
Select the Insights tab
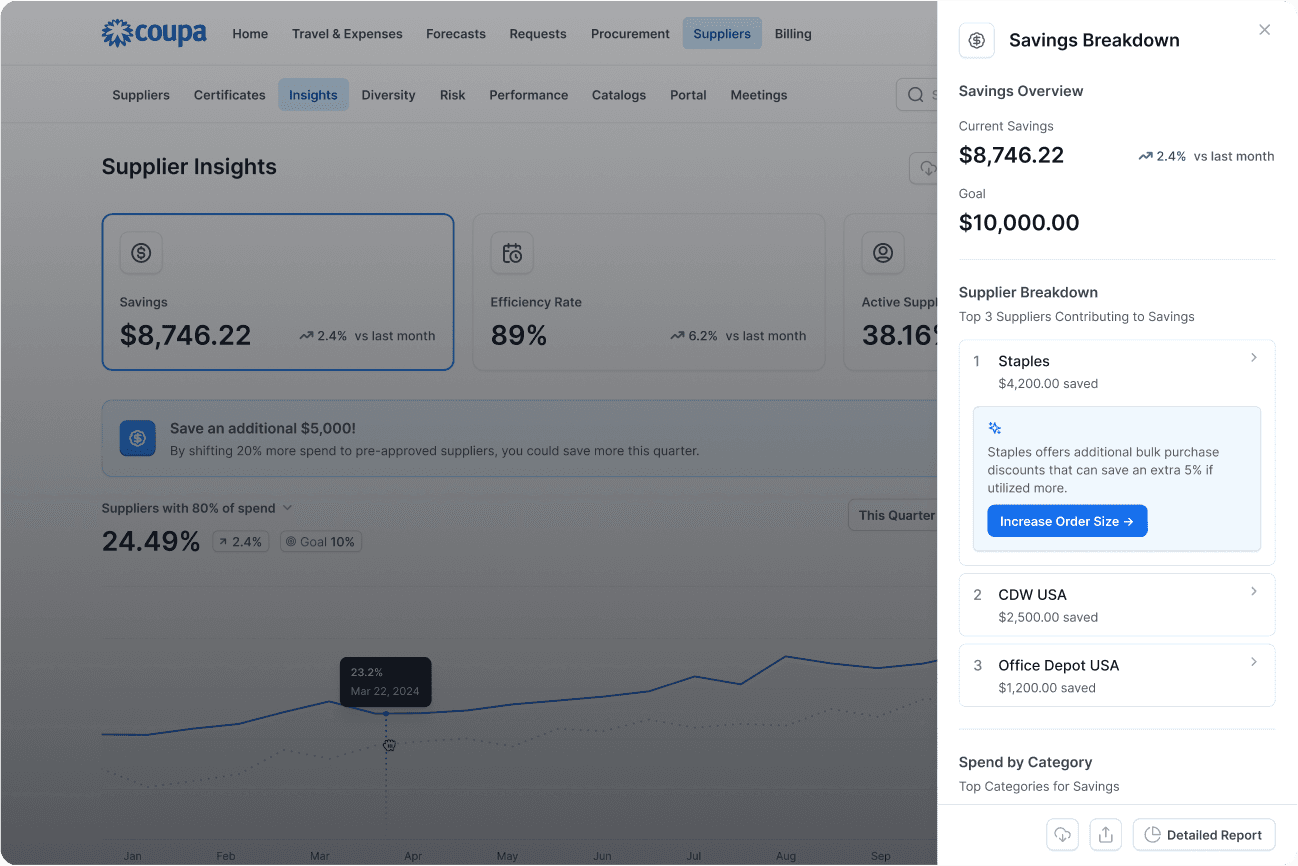pos(313,95)
